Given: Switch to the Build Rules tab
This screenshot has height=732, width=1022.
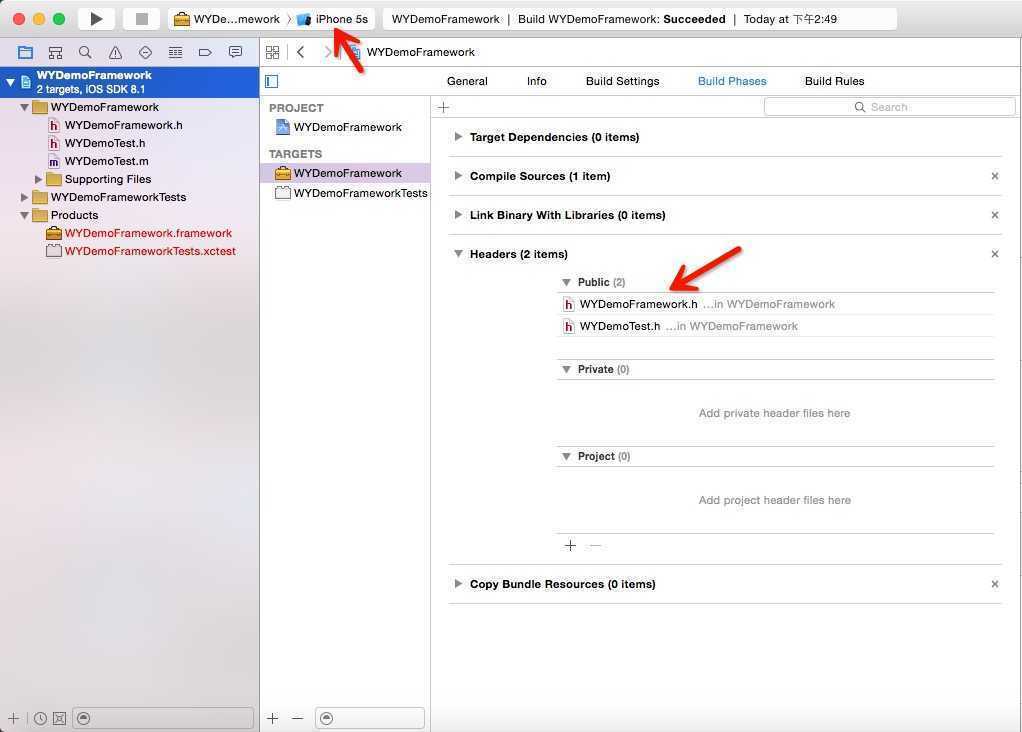Looking at the screenshot, I should pyautogui.click(x=834, y=81).
